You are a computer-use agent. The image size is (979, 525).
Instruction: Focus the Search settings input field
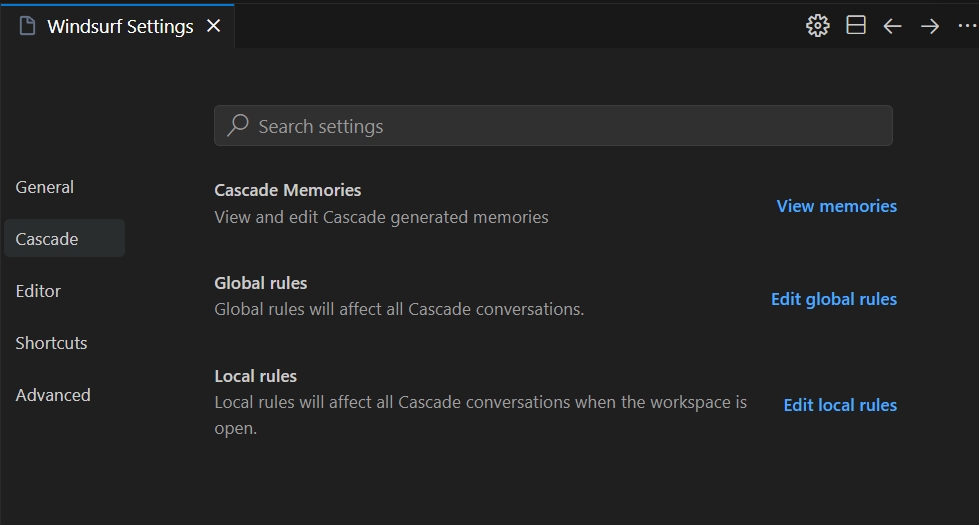coord(560,126)
